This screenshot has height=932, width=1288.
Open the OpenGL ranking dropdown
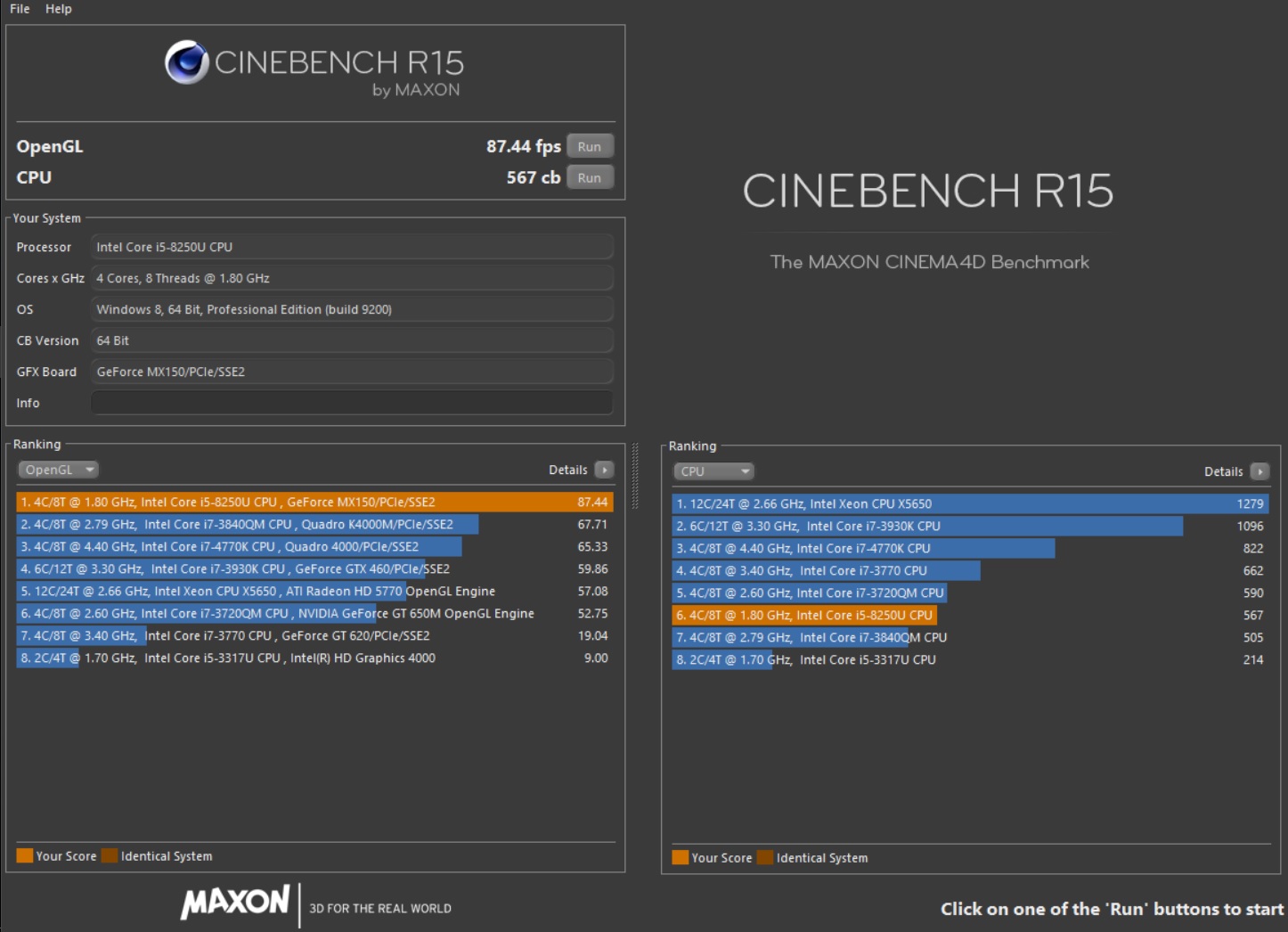[59, 470]
